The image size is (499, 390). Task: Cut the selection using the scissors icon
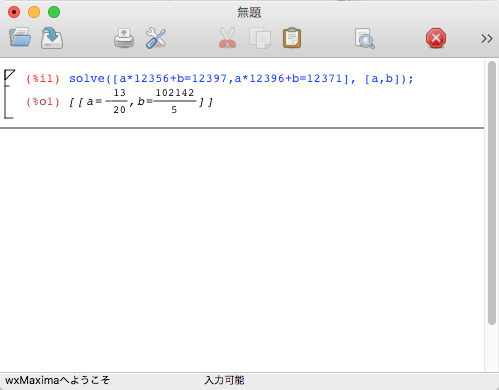coord(228,38)
